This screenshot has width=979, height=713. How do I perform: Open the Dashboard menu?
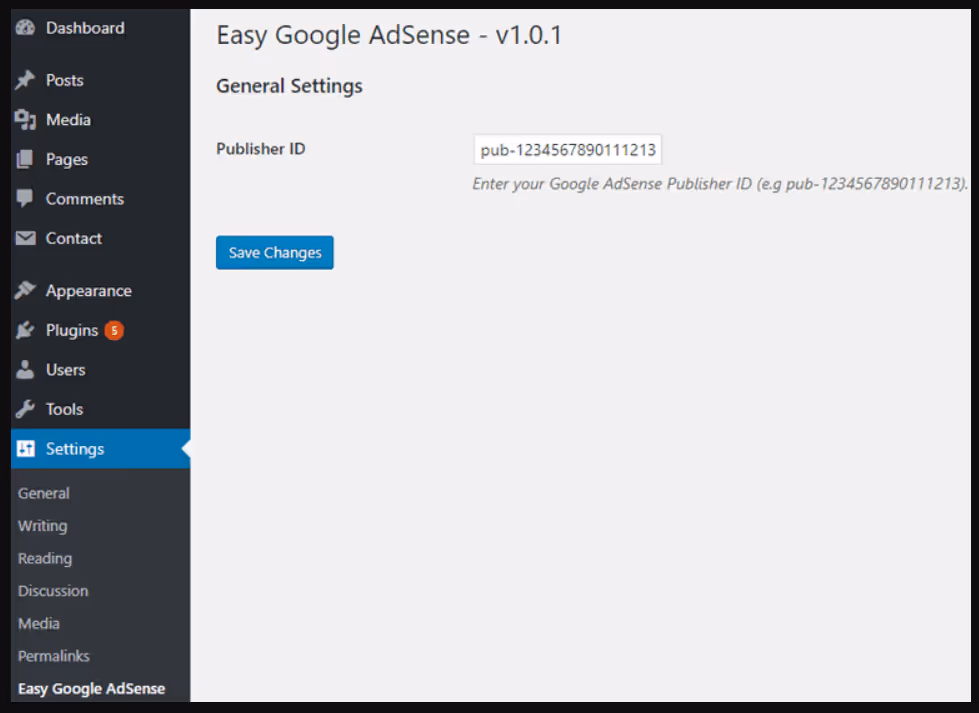click(x=85, y=28)
